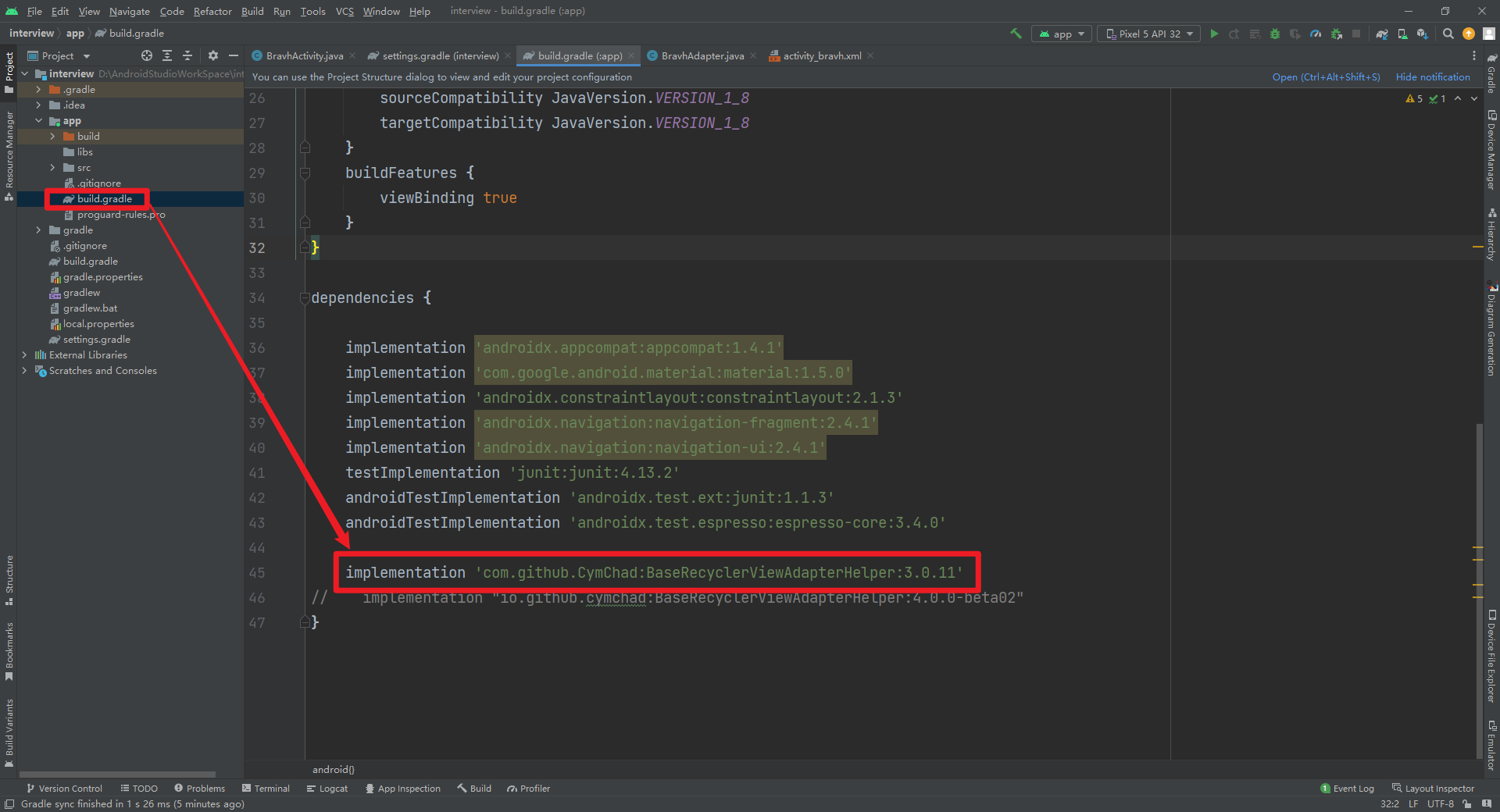Toggle the Structure tool window
The height and width of the screenshot is (812, 1500).
click(x=9, y=580)
